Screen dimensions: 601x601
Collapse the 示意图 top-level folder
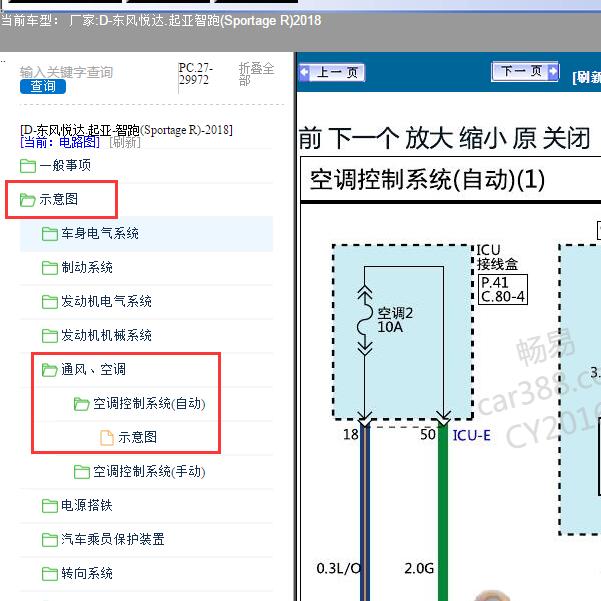(x=58, y=199)
